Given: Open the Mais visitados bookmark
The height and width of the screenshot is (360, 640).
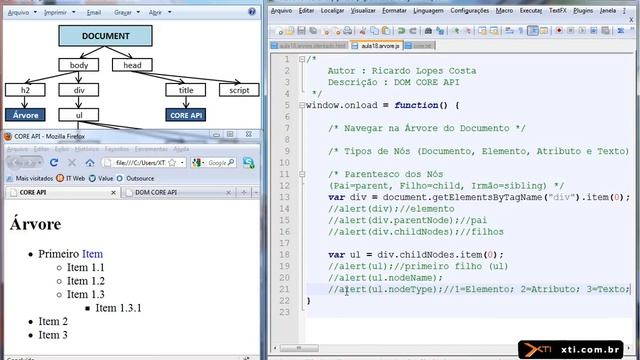Looking at the screenshot, I should (31, 178).
